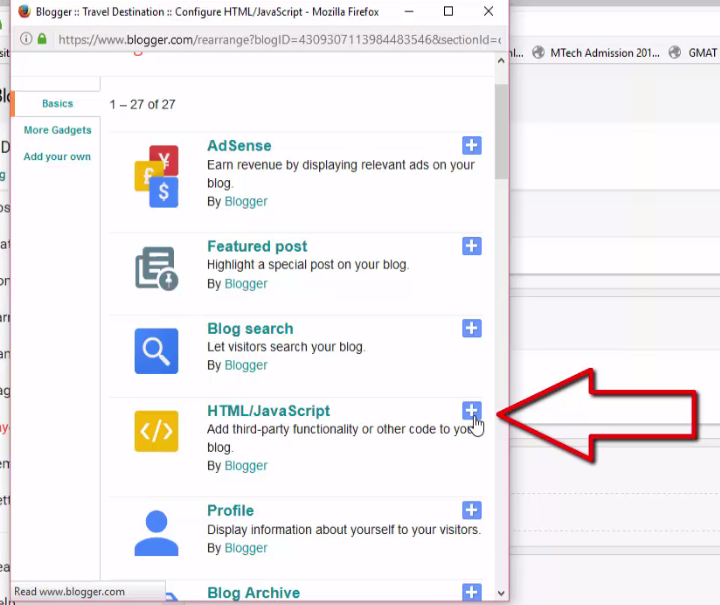Click globe icon of GMAT bookmark
Image resolution: width=720 pixels, height=605 pixels.
coord(675,53)
